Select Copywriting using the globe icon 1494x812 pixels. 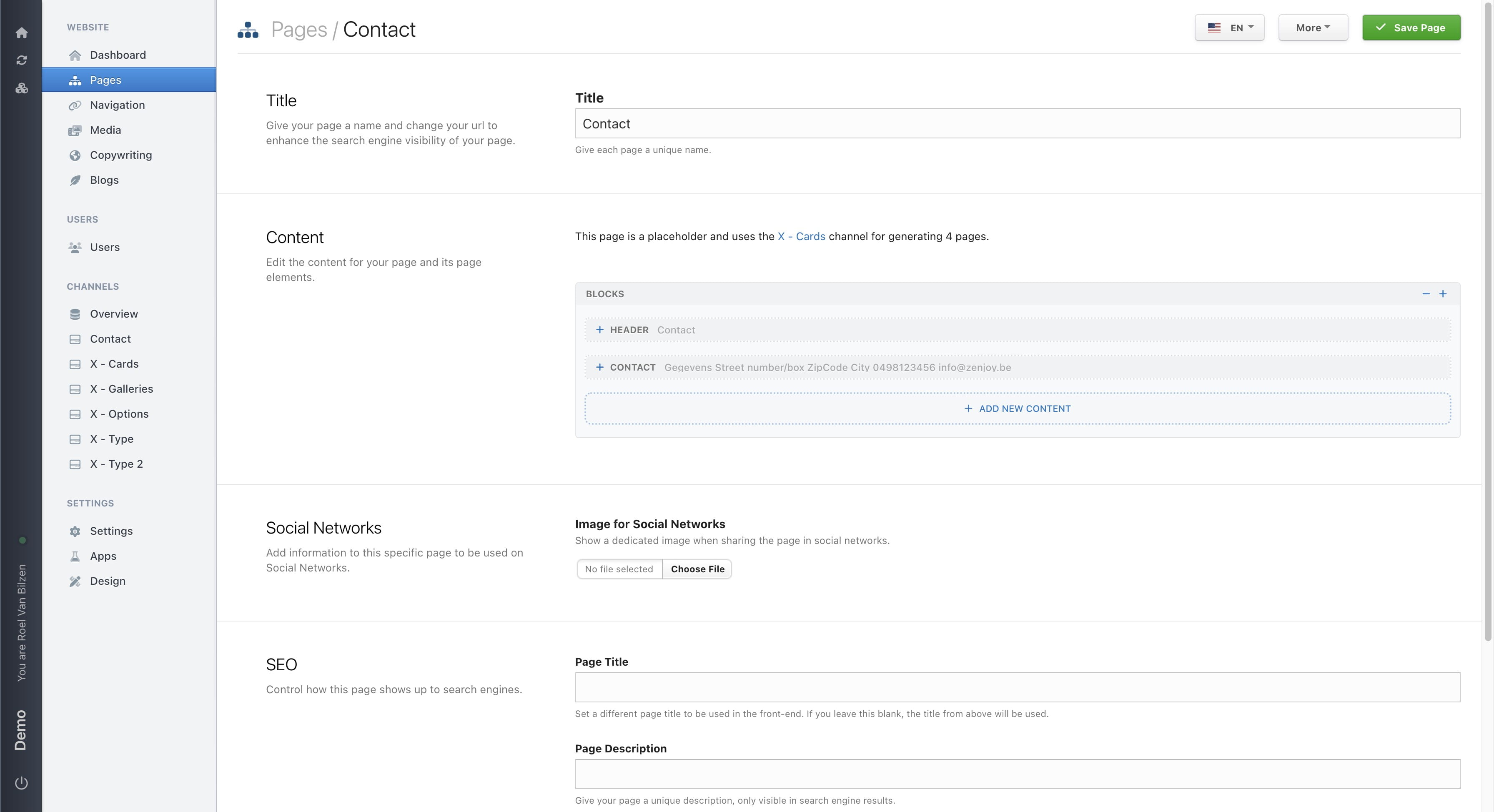[x=75, y=155]
